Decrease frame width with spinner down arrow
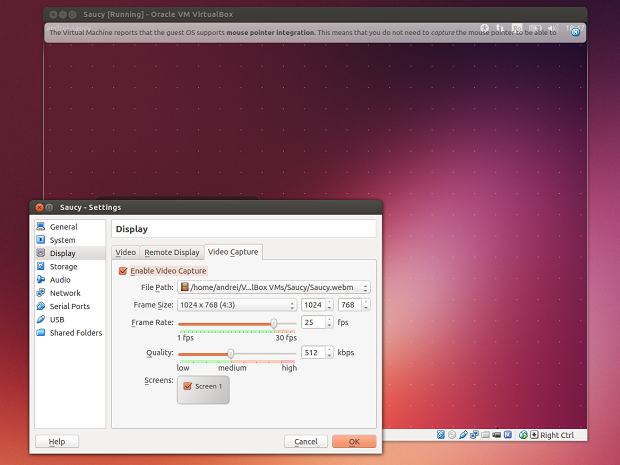Screen dimensions: 620x465 [x=330, y=308]
